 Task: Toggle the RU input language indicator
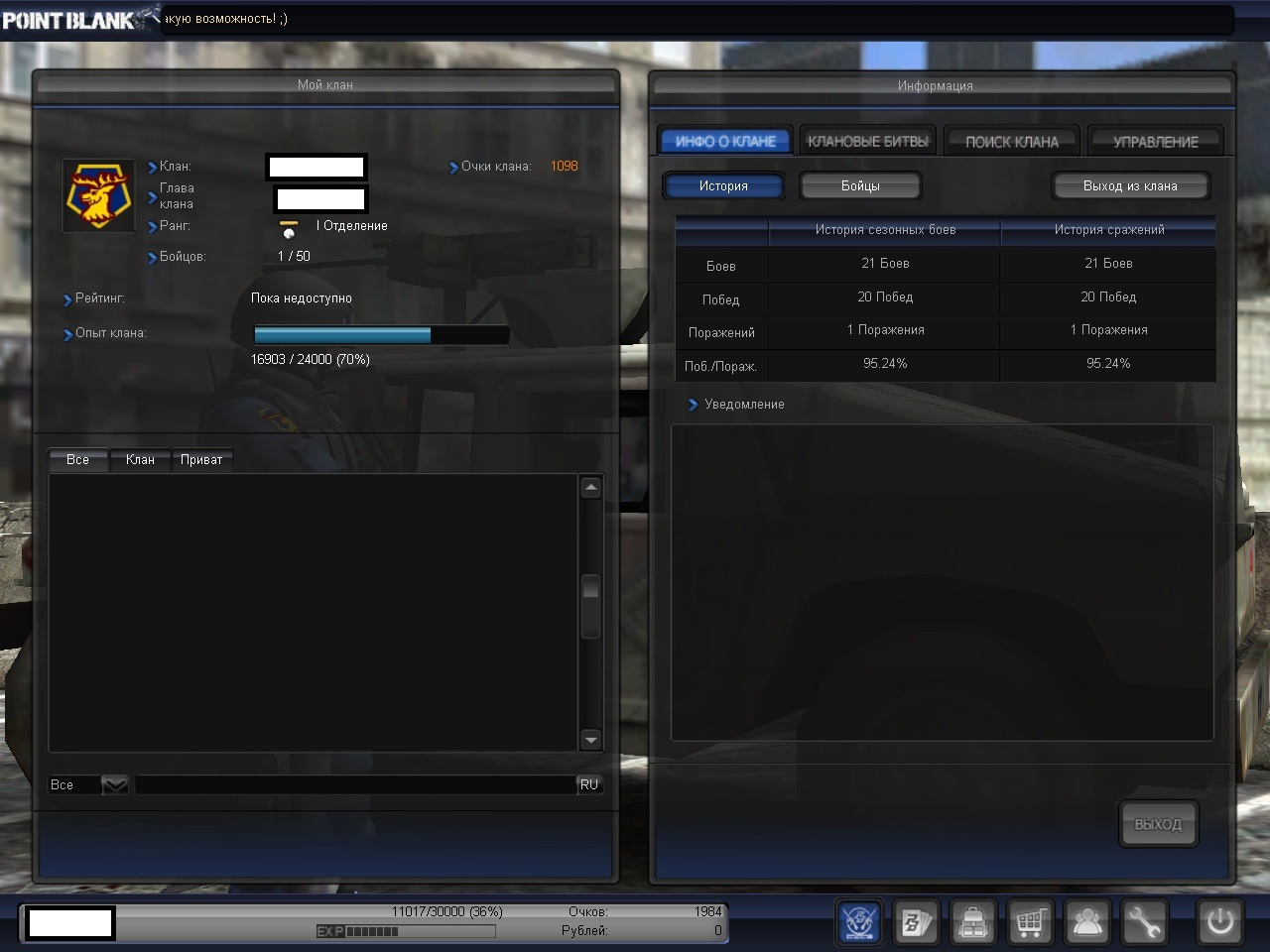coord(589,784)
